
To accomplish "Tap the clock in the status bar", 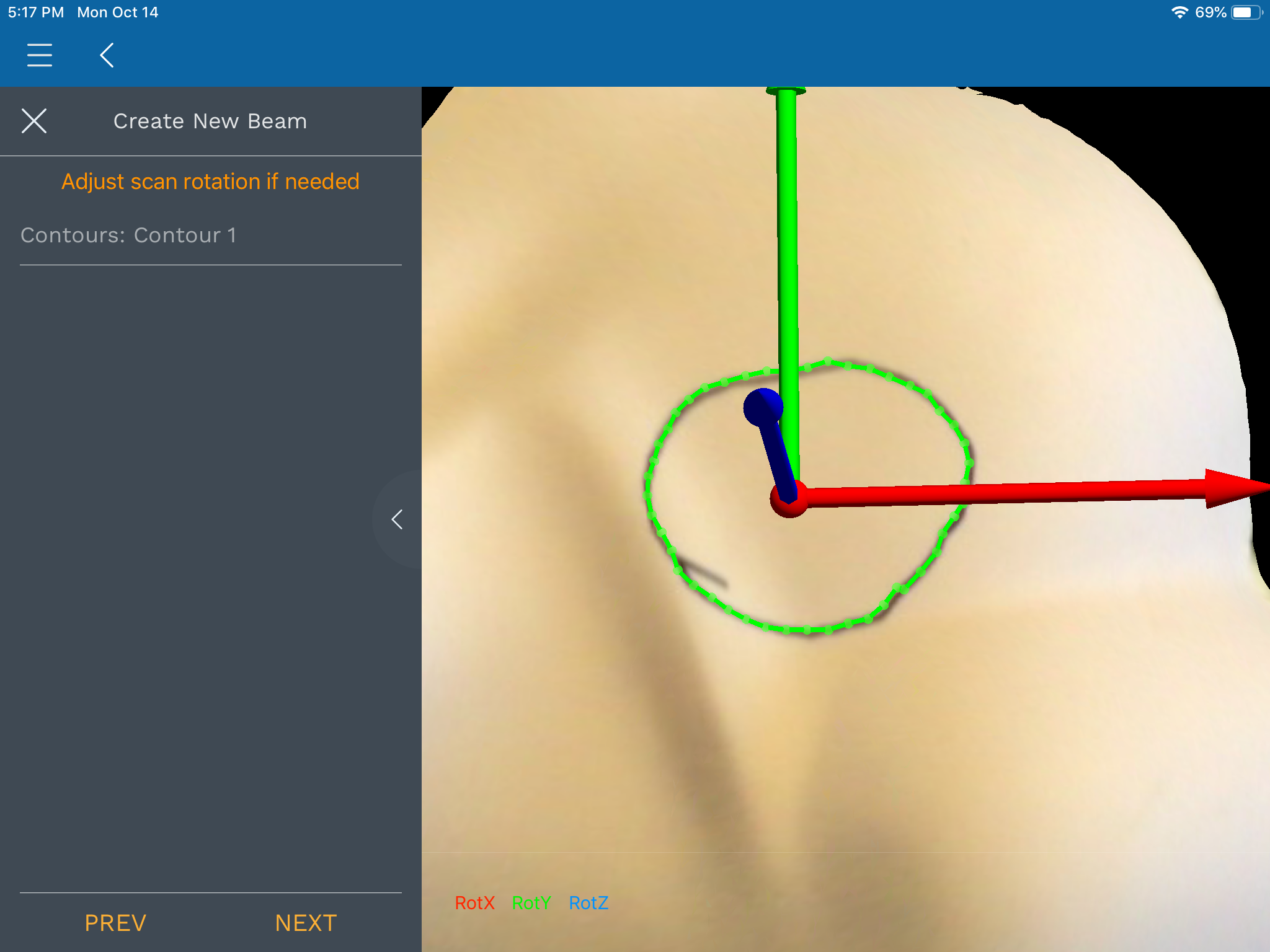I will (x=36, y=12).
